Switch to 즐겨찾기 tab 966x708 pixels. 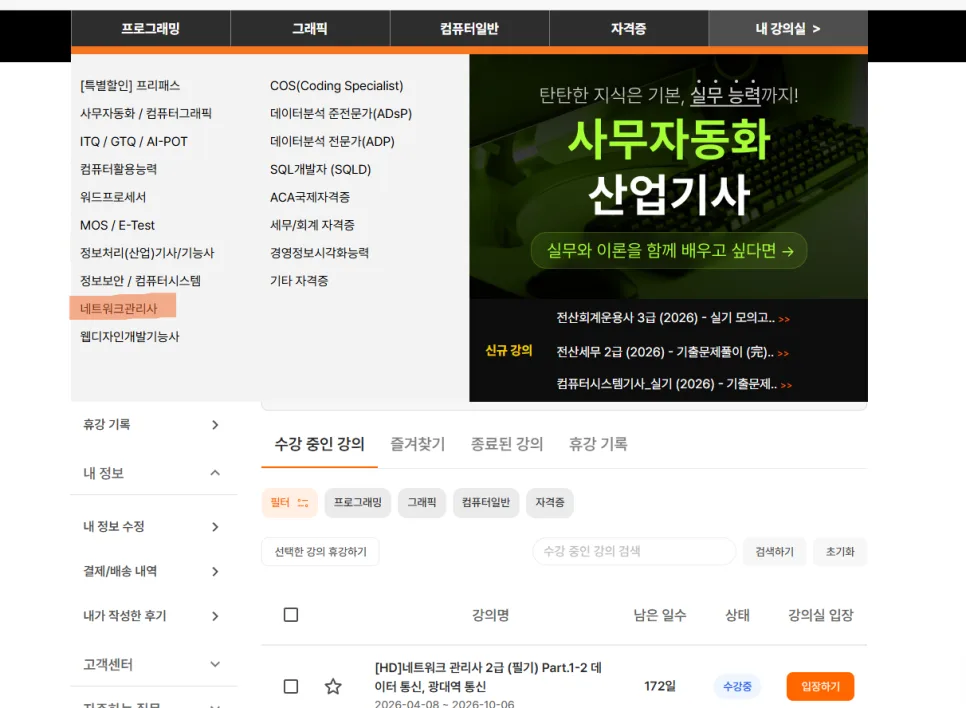[x=418, y=444]
